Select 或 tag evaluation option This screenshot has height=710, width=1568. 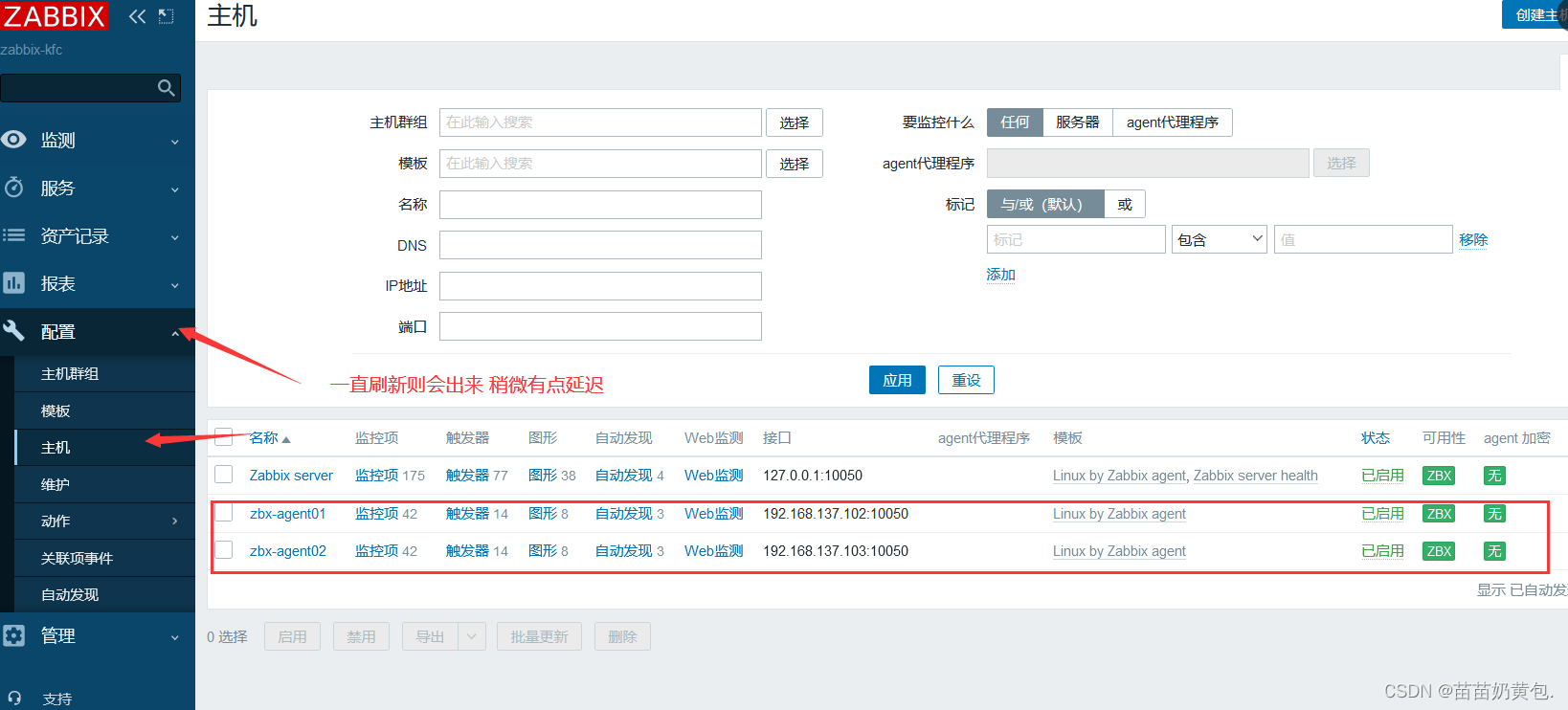click(x=1125, y=204)
